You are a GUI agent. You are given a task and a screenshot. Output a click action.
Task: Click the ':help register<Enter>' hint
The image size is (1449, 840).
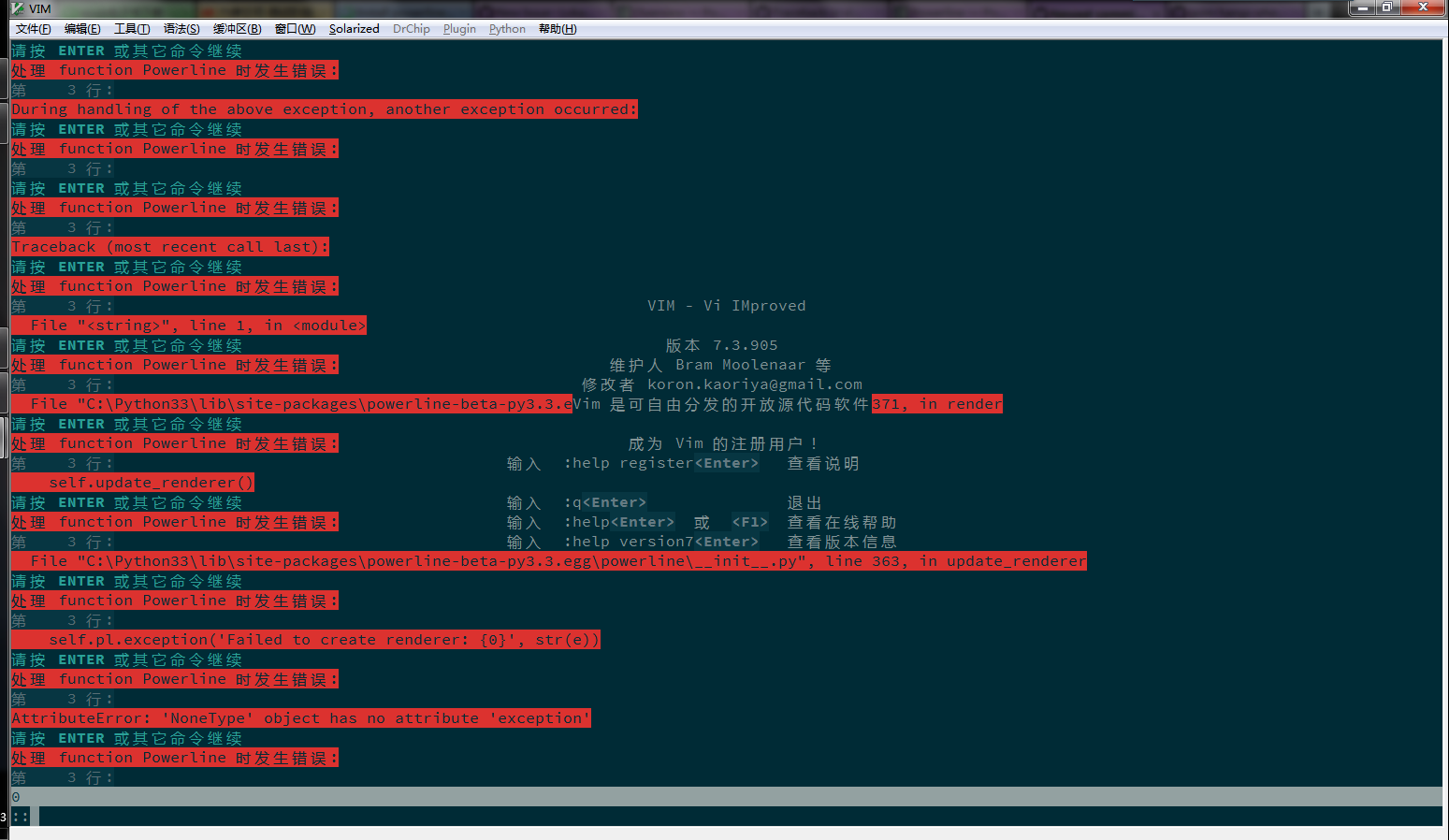pyautogui.click(x=661, y=463)
